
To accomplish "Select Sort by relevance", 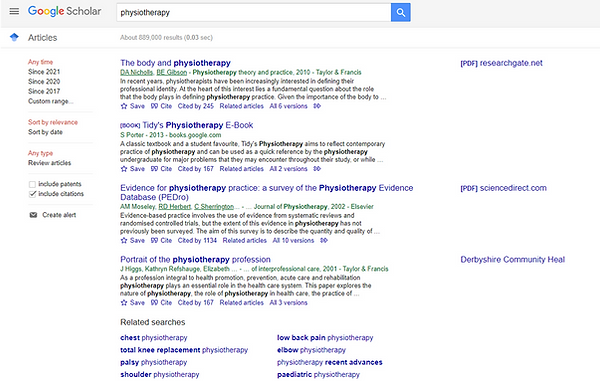I will click(53, 122).
